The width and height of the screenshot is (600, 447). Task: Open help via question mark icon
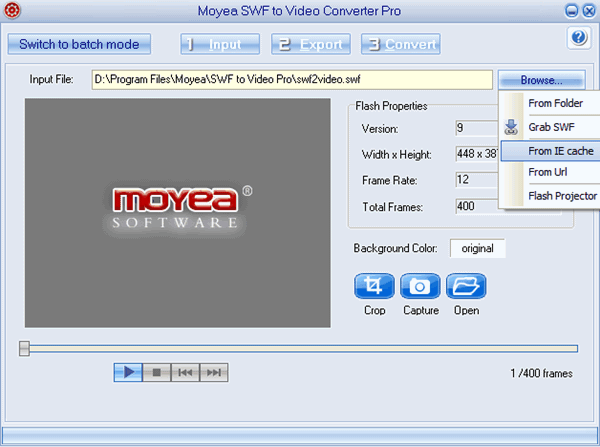(x=579, y=38)
